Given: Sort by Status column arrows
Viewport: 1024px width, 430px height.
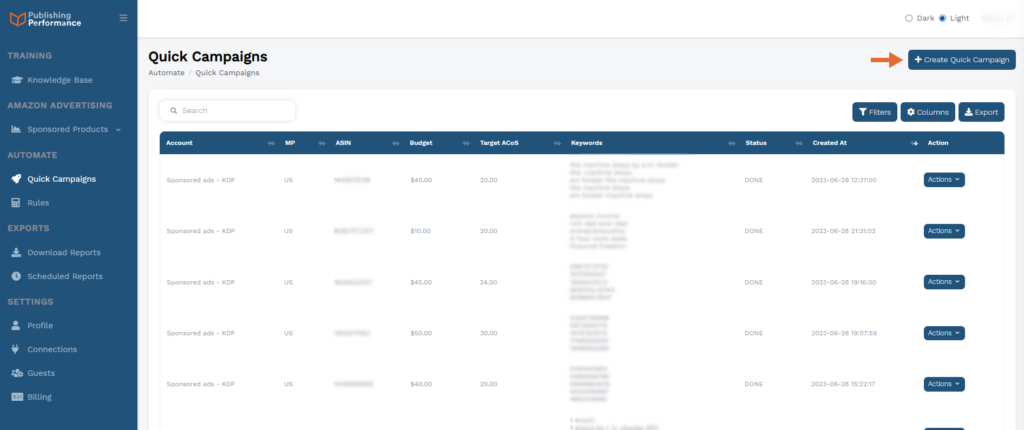Looking at the screenshot, I should tap(799, 143).
